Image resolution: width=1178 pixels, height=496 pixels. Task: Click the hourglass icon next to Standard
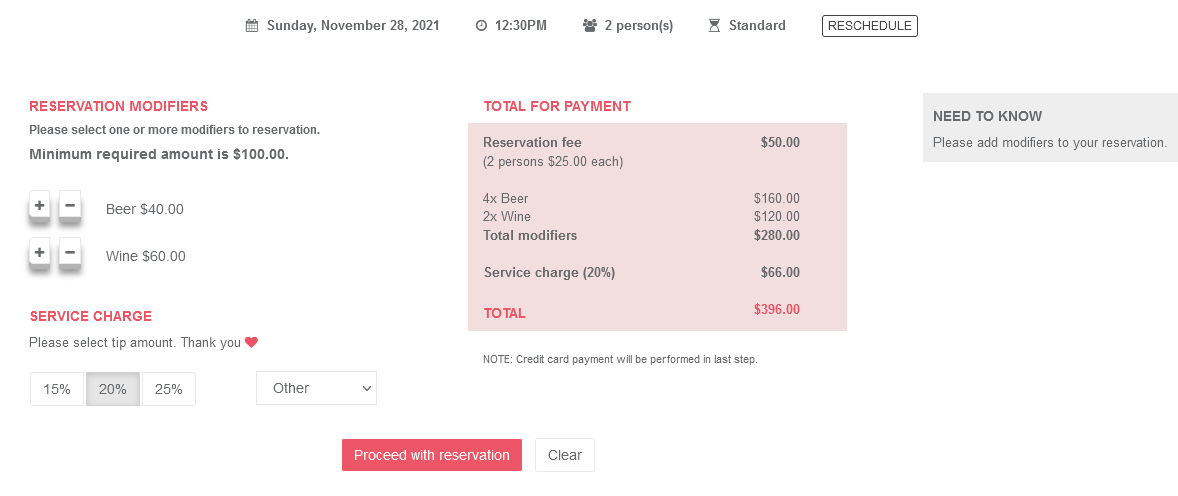(714, 26)
